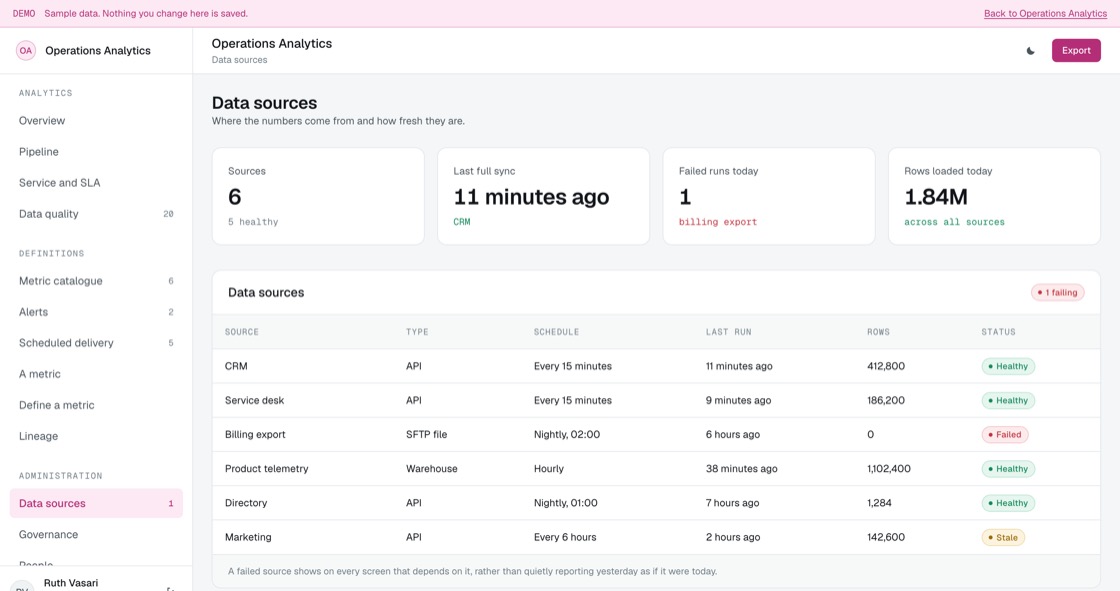The width and height of the screenshot is (1120, 591).
Task: Click the 142,600 rows value
Action: [886, 537]
